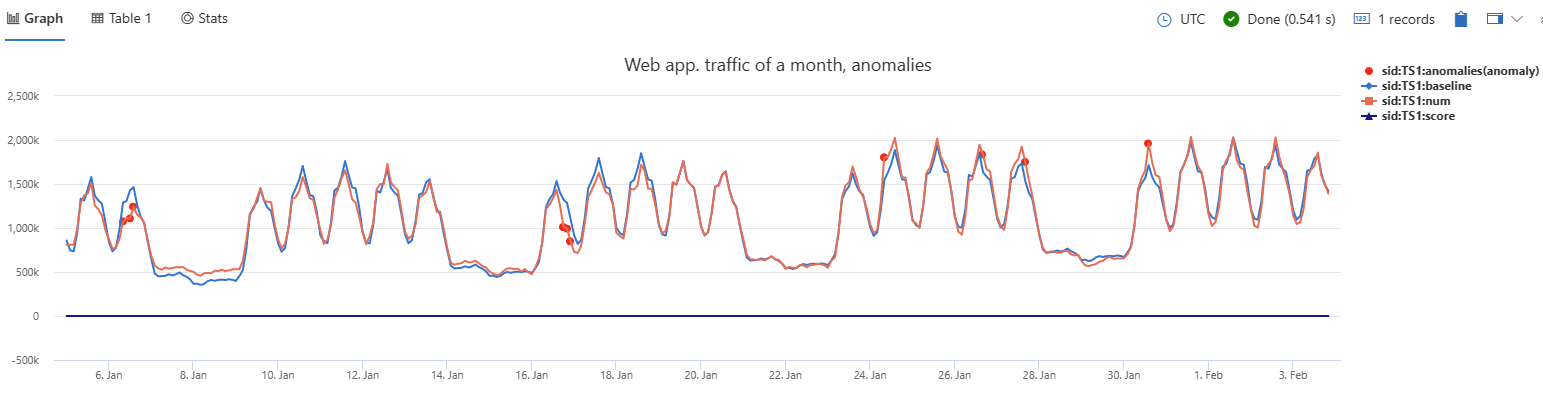The height and width of the screenshot is (398, 1543).
Task: Click the 1 records label
Action: (x=1406, y=19)
